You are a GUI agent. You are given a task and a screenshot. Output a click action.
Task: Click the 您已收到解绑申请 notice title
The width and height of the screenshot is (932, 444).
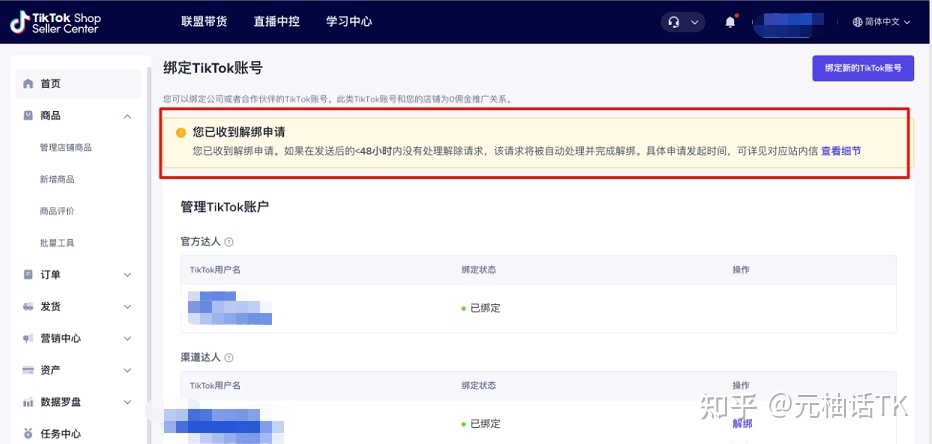pos(238,133)
